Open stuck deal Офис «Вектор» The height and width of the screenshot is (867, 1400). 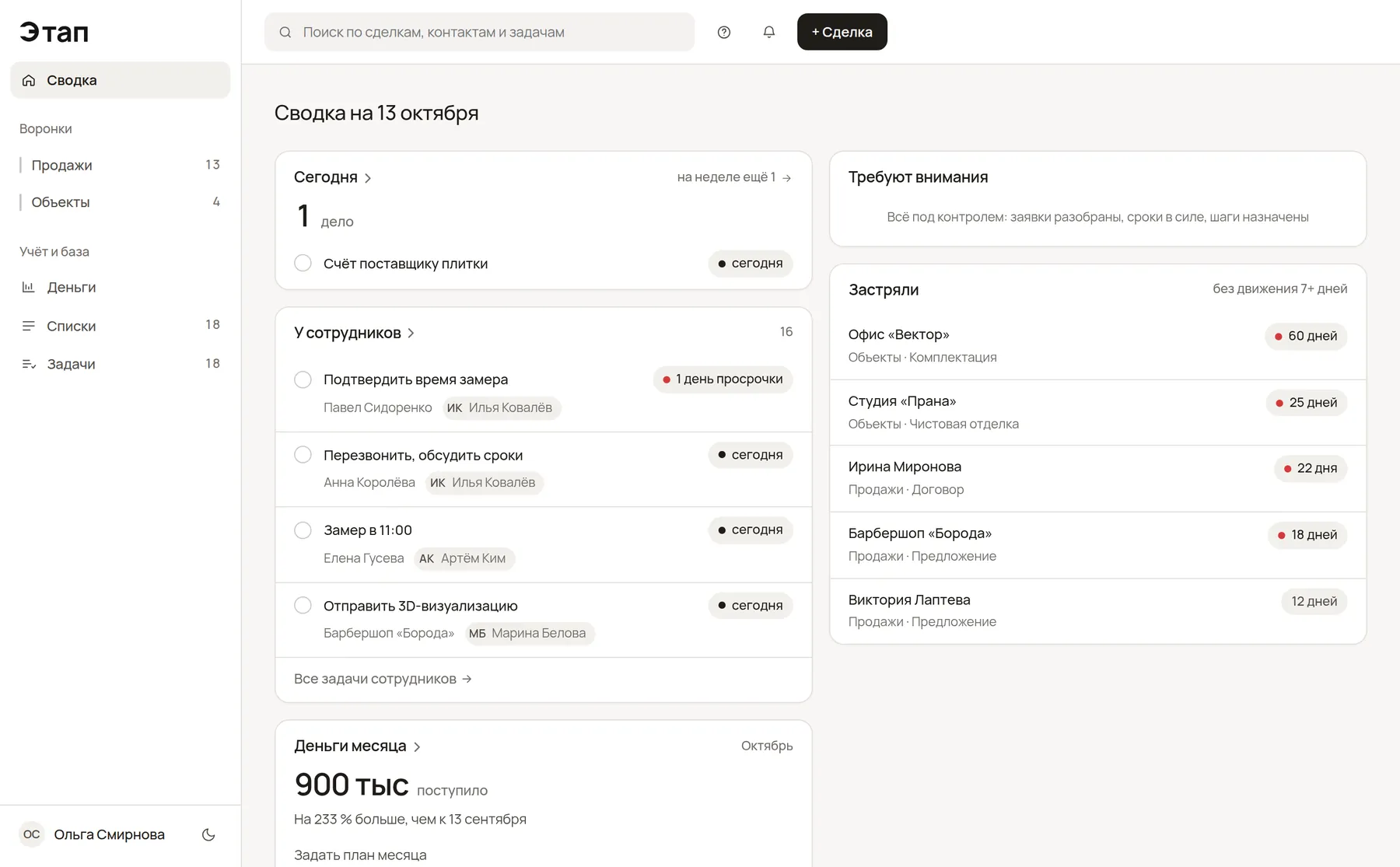pyautogui.click(x=1097, y=345)
